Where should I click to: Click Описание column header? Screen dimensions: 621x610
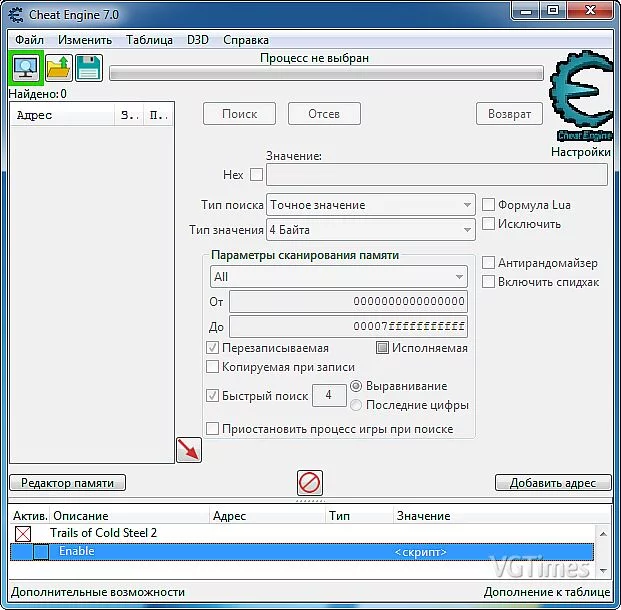pyautogui.click(x=130, y=516)
